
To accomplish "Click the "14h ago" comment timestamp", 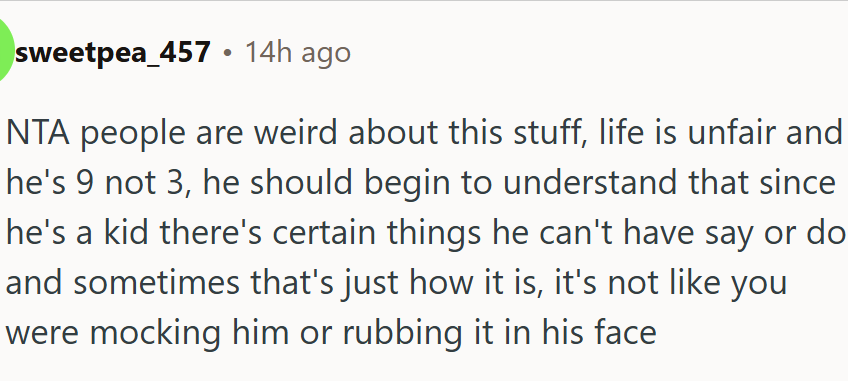I will pyautogui.click(x=297, y=53).
